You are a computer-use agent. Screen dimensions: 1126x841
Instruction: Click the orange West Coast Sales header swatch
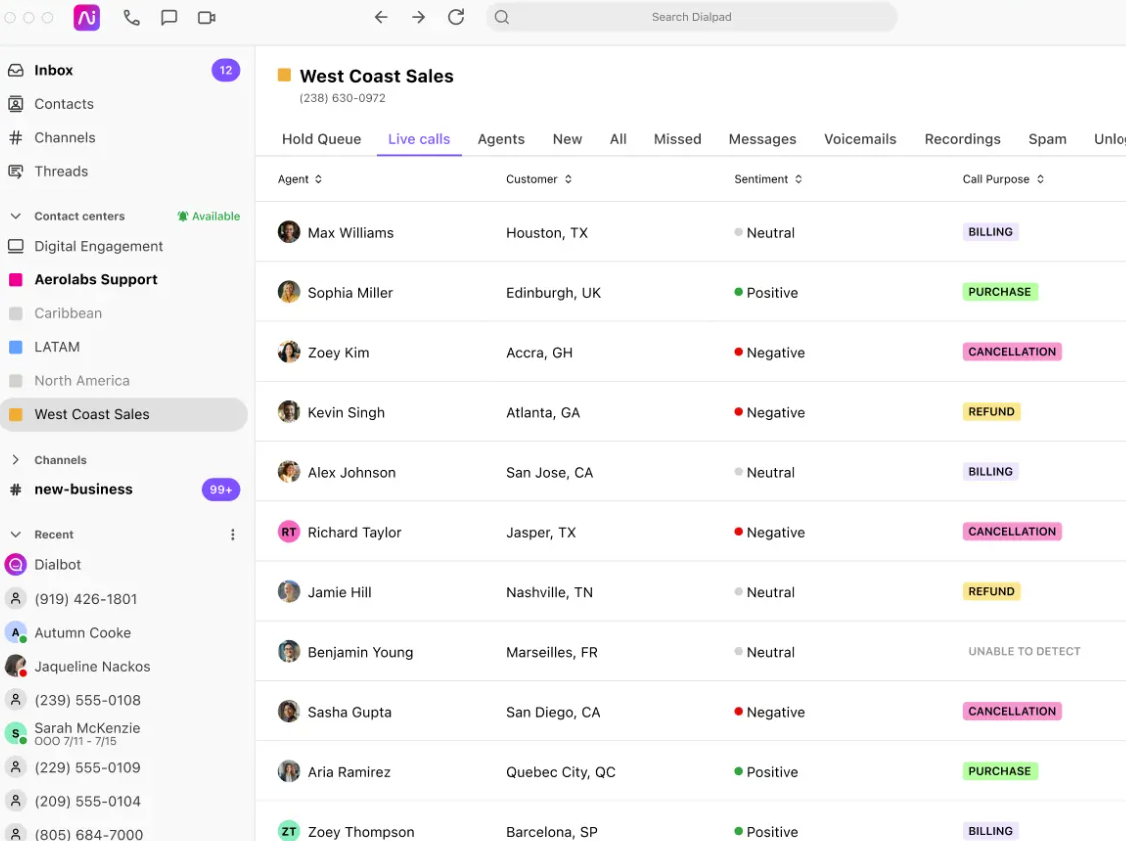(284, 75)
